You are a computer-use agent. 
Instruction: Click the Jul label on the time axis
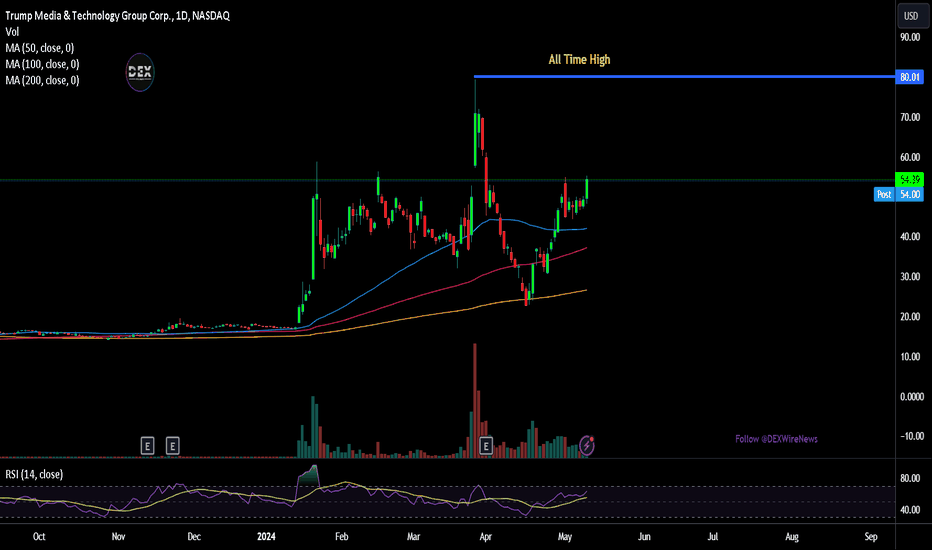coord(713,537)
